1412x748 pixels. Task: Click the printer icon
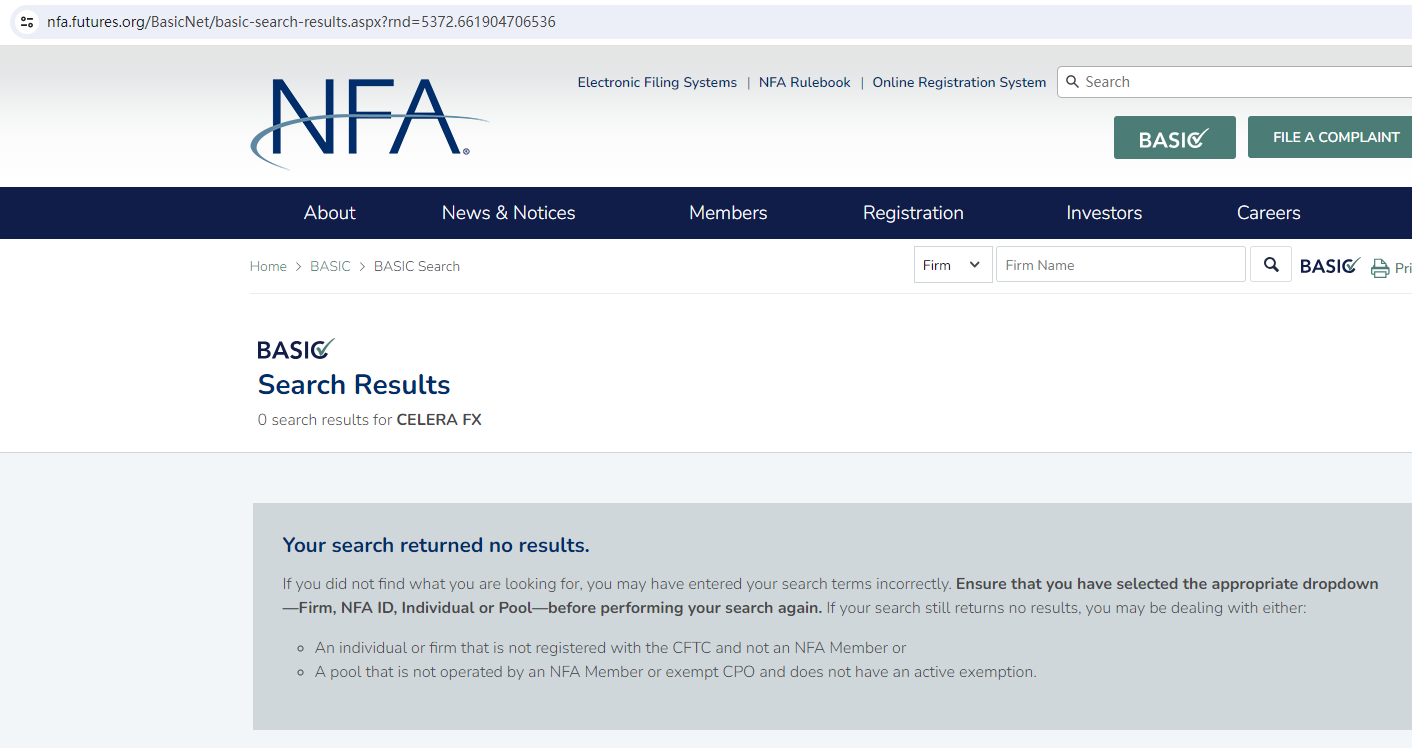point(1380,268)
